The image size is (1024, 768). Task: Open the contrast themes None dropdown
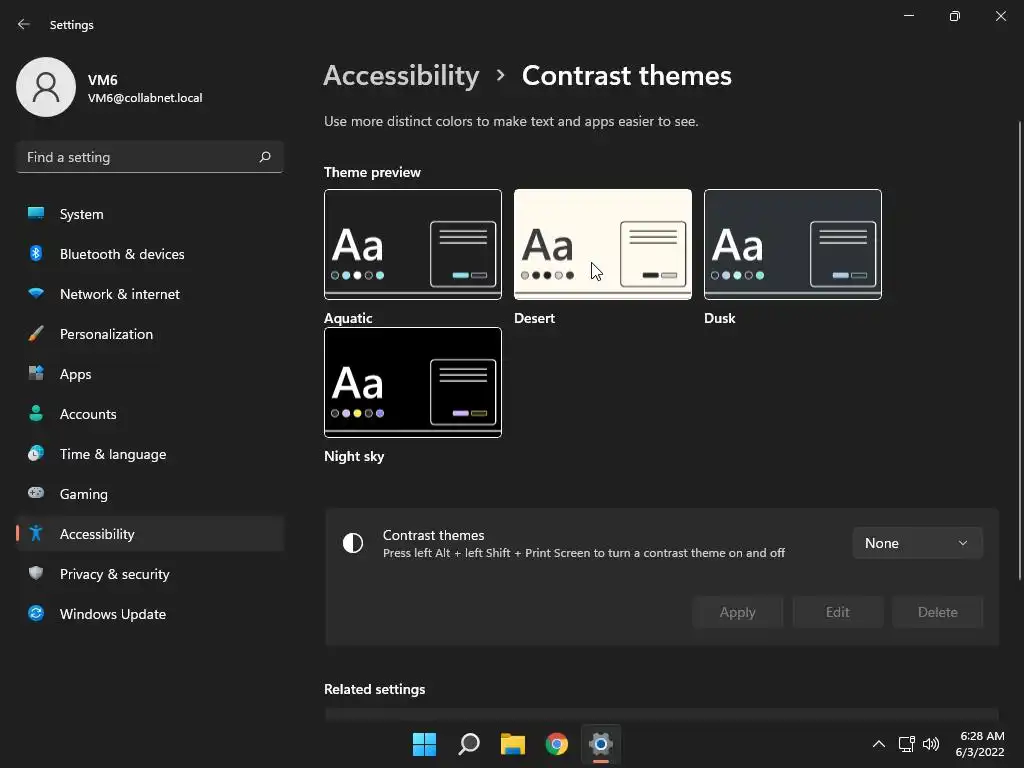click(917, 543)
